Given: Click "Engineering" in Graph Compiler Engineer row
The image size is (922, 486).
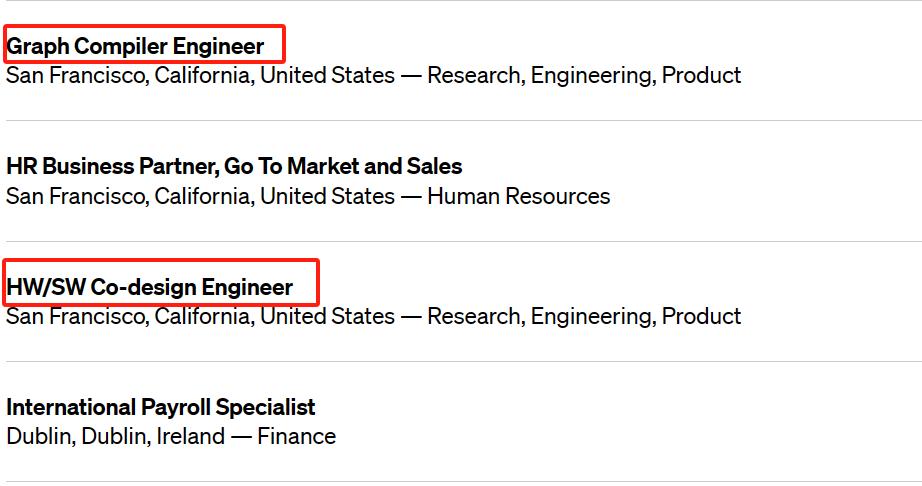Looking at the screenshot, I should coord(590,76).
